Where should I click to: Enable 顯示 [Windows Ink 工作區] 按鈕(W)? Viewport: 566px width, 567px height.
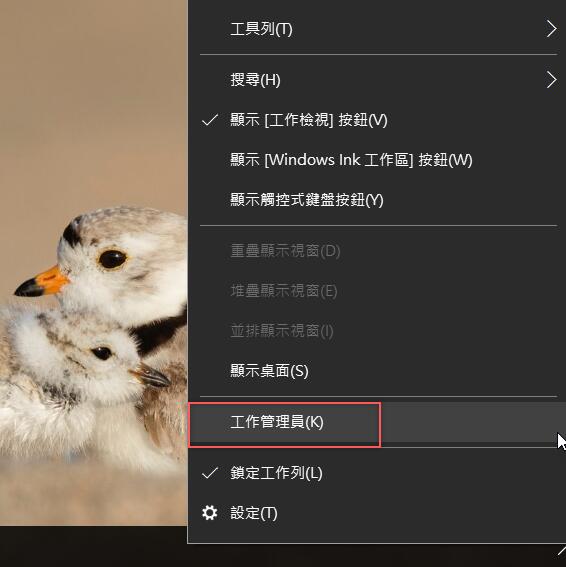tap(376, 160)
